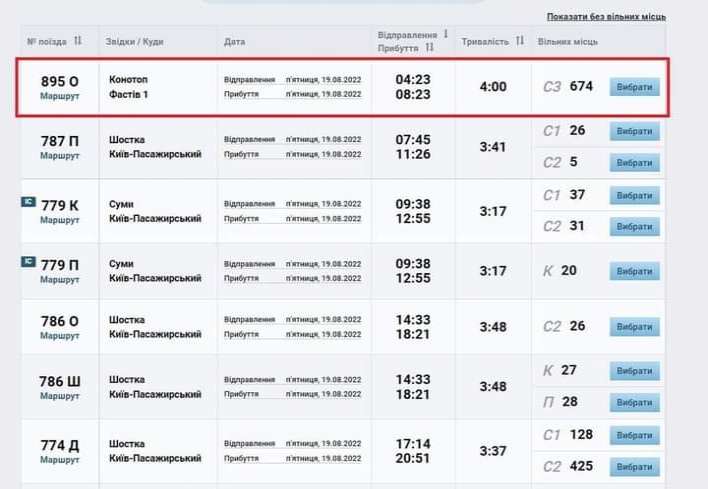
Task: Open Маршрут link for train 774 Д
Action: point(60,460)
